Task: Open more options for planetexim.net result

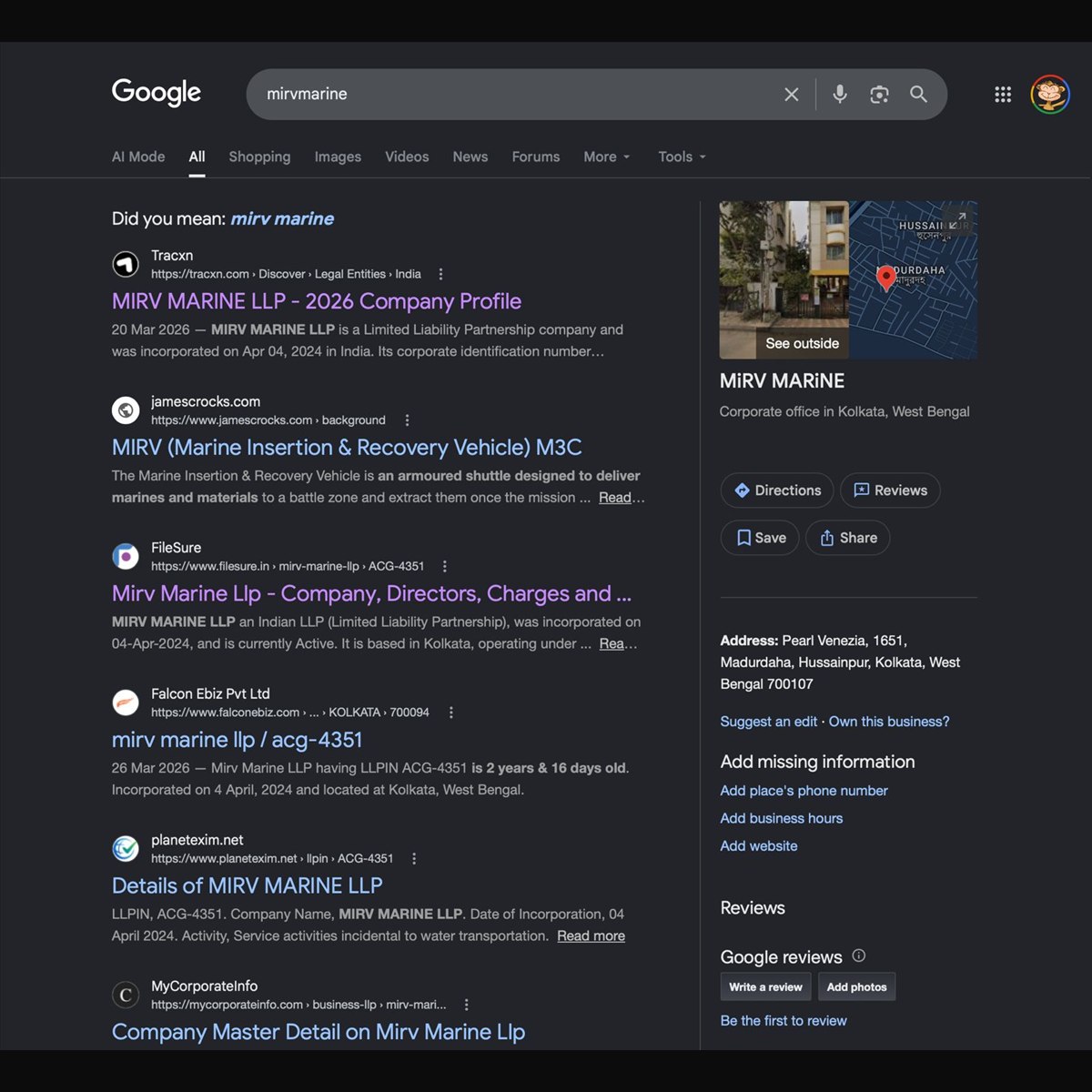Action: (x=414, y=858)
